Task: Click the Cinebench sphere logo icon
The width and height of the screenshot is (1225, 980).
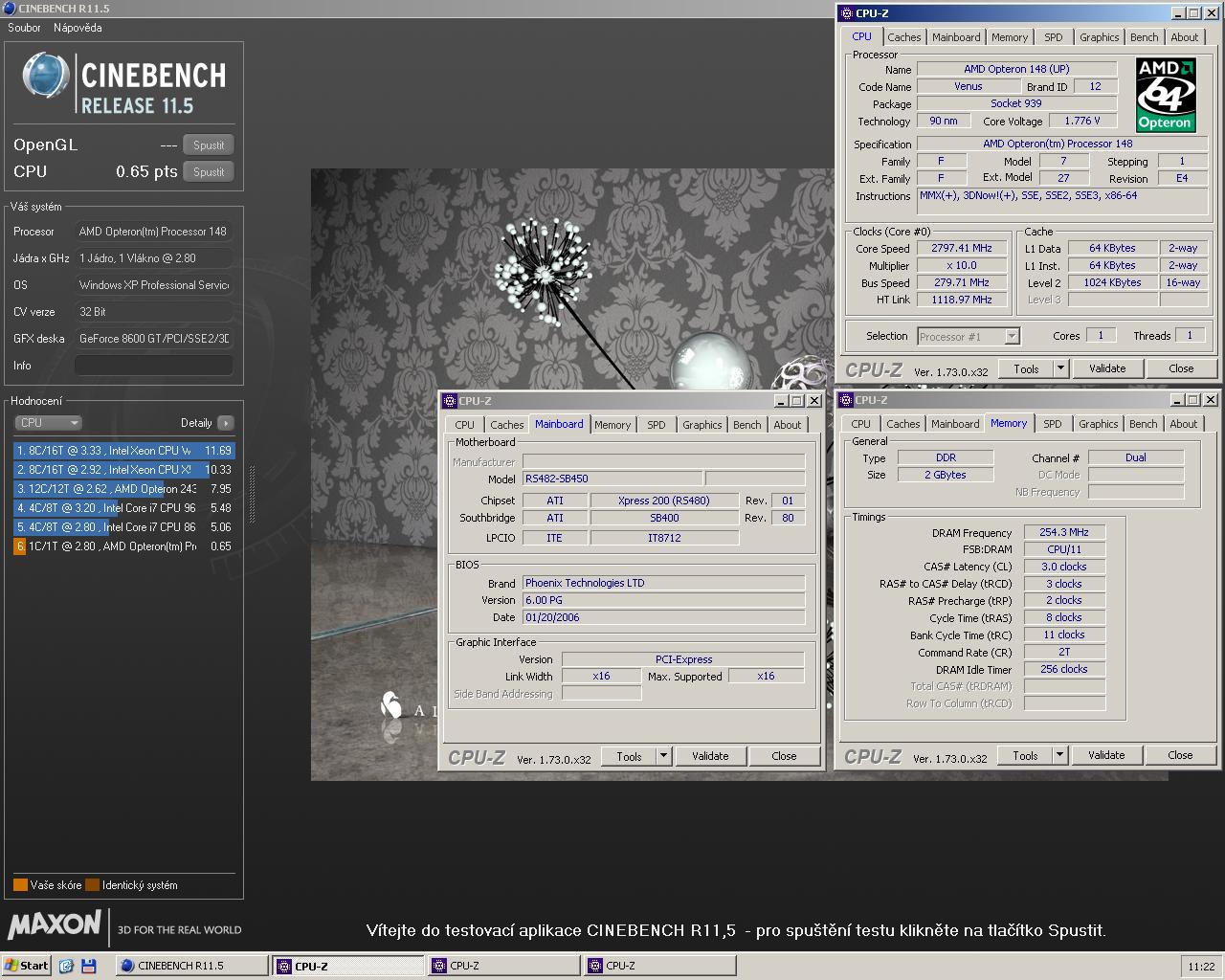Action: (x=46, y=77)
